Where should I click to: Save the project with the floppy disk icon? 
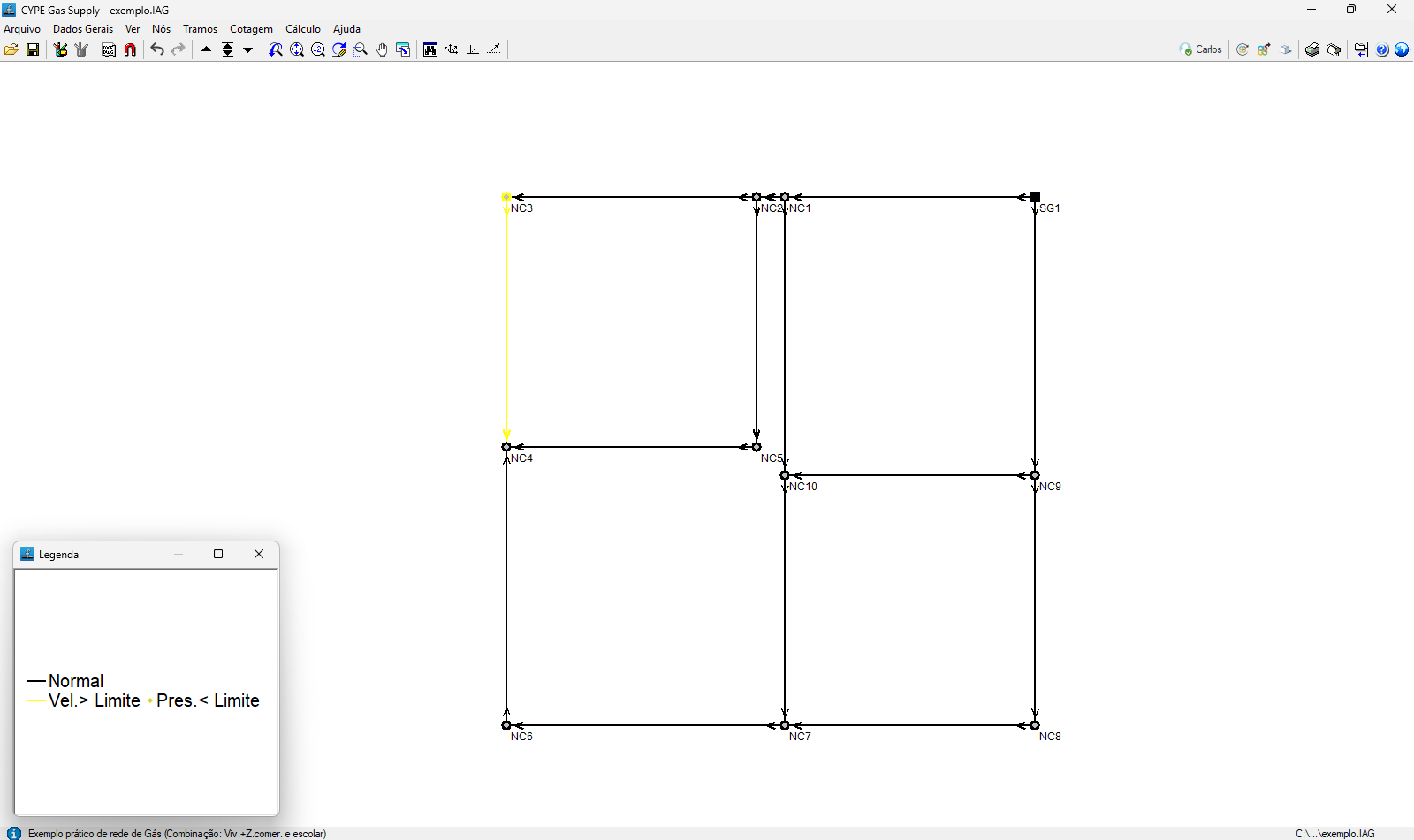tap(33, 49)
